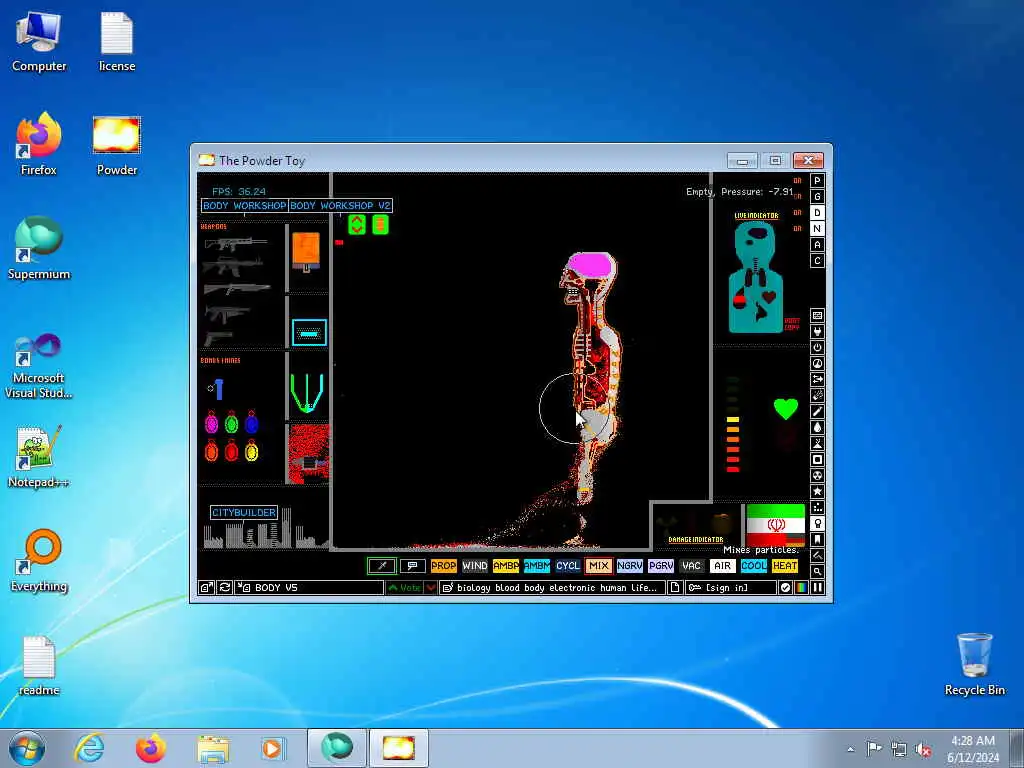
Task: Open the Electronics menu section with plug icon
Action: click(817, 332)
